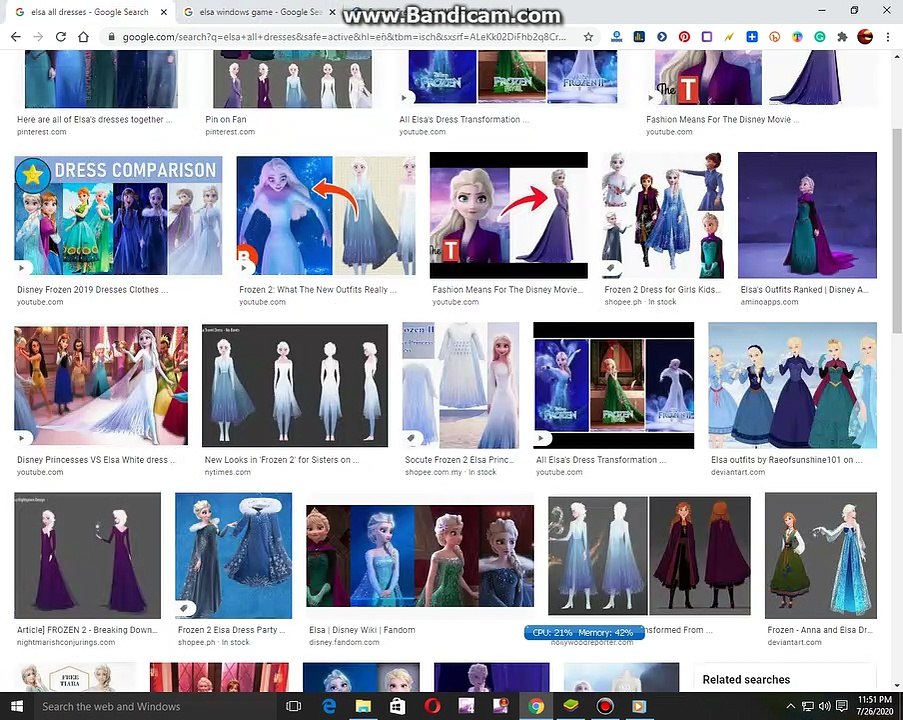Open Frozen - Anna and Elsa deviantart image
The height and width of the screenshot is (720, 903).
(821, 555)
